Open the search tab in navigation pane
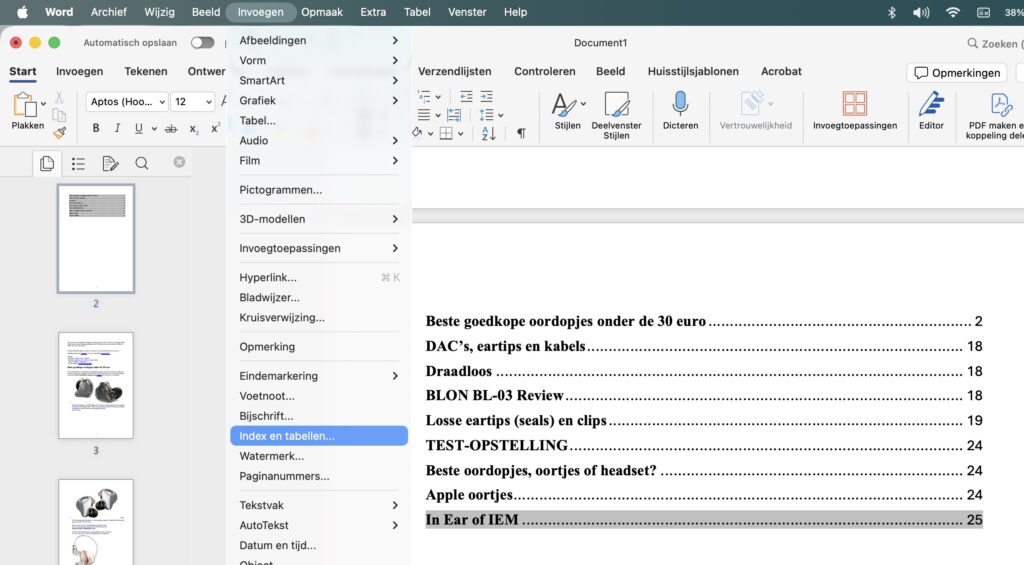This screenshot has width=1024, height=565. pos(141,163)
